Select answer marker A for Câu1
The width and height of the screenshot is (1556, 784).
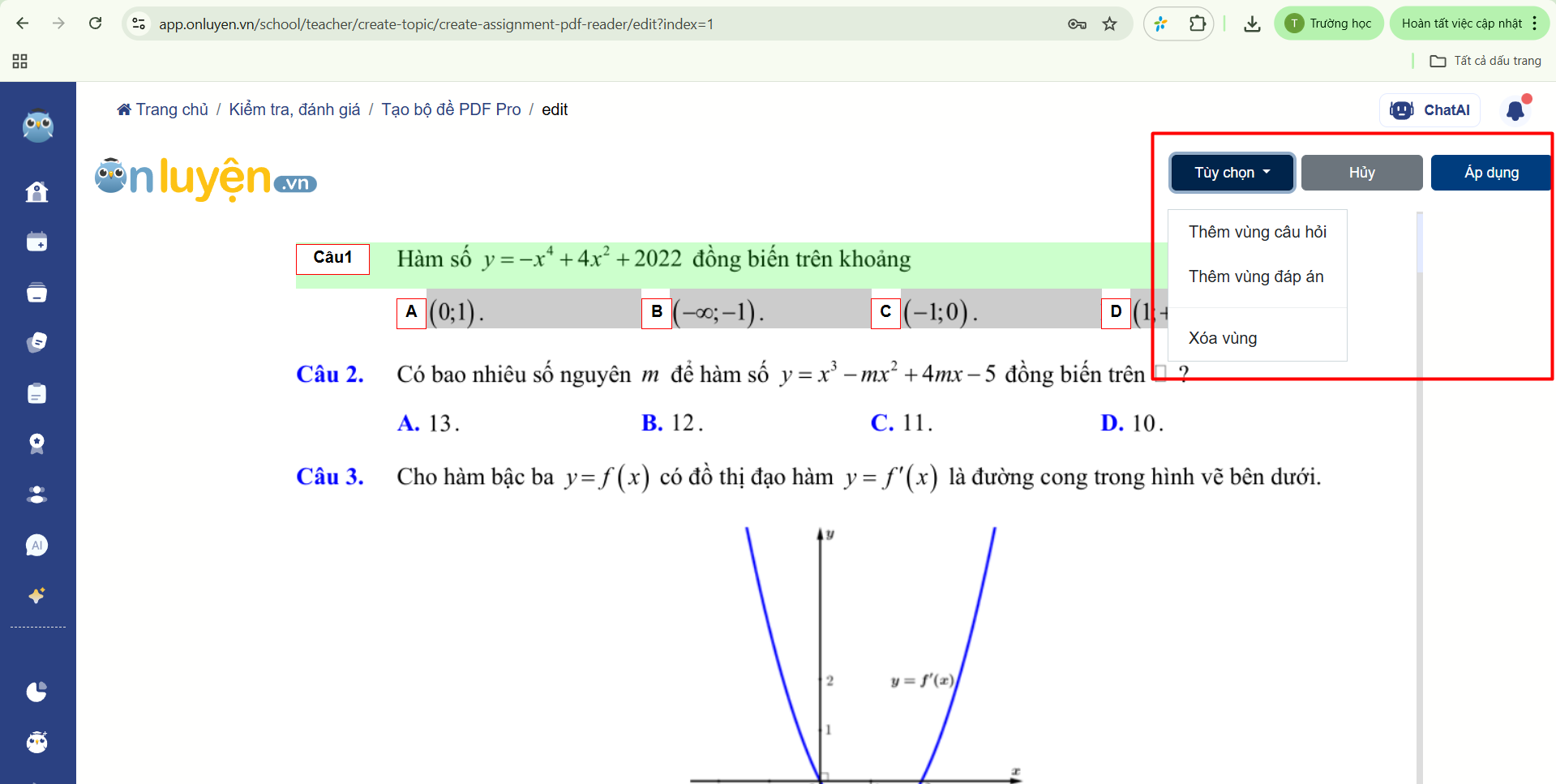(411, 313)
